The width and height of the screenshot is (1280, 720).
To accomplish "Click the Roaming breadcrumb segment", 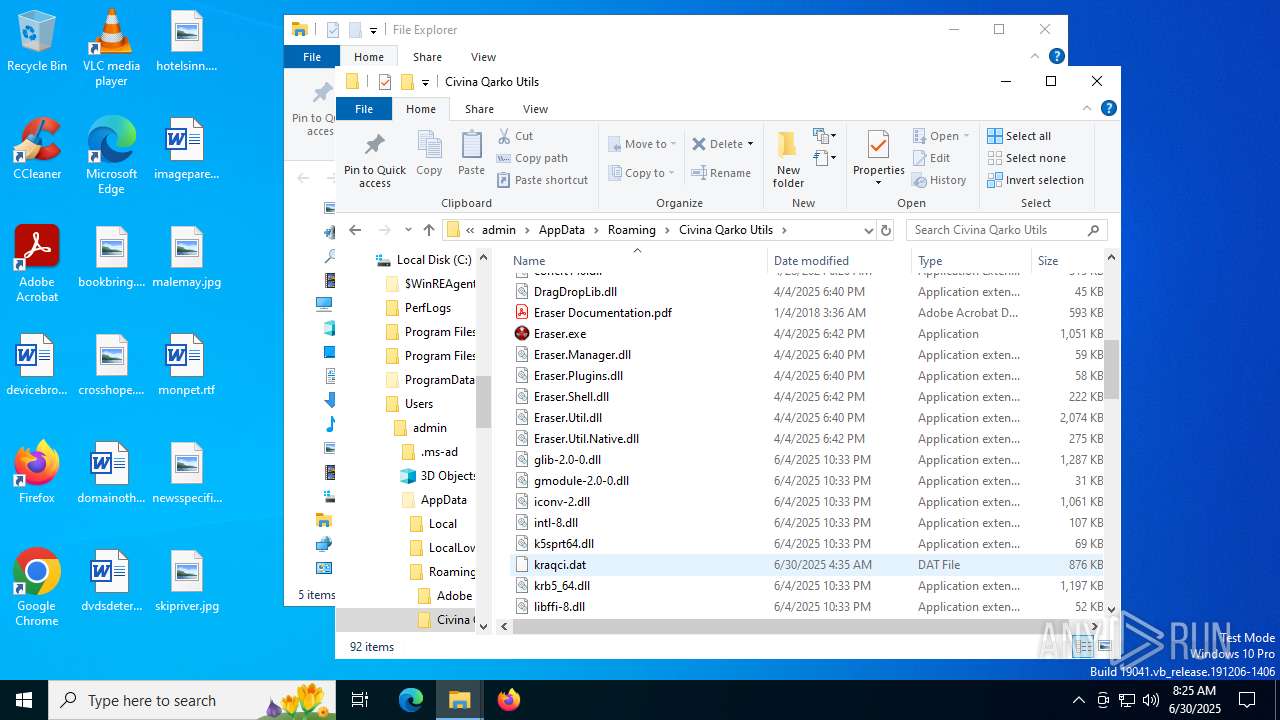I will (x=632, y=230).
